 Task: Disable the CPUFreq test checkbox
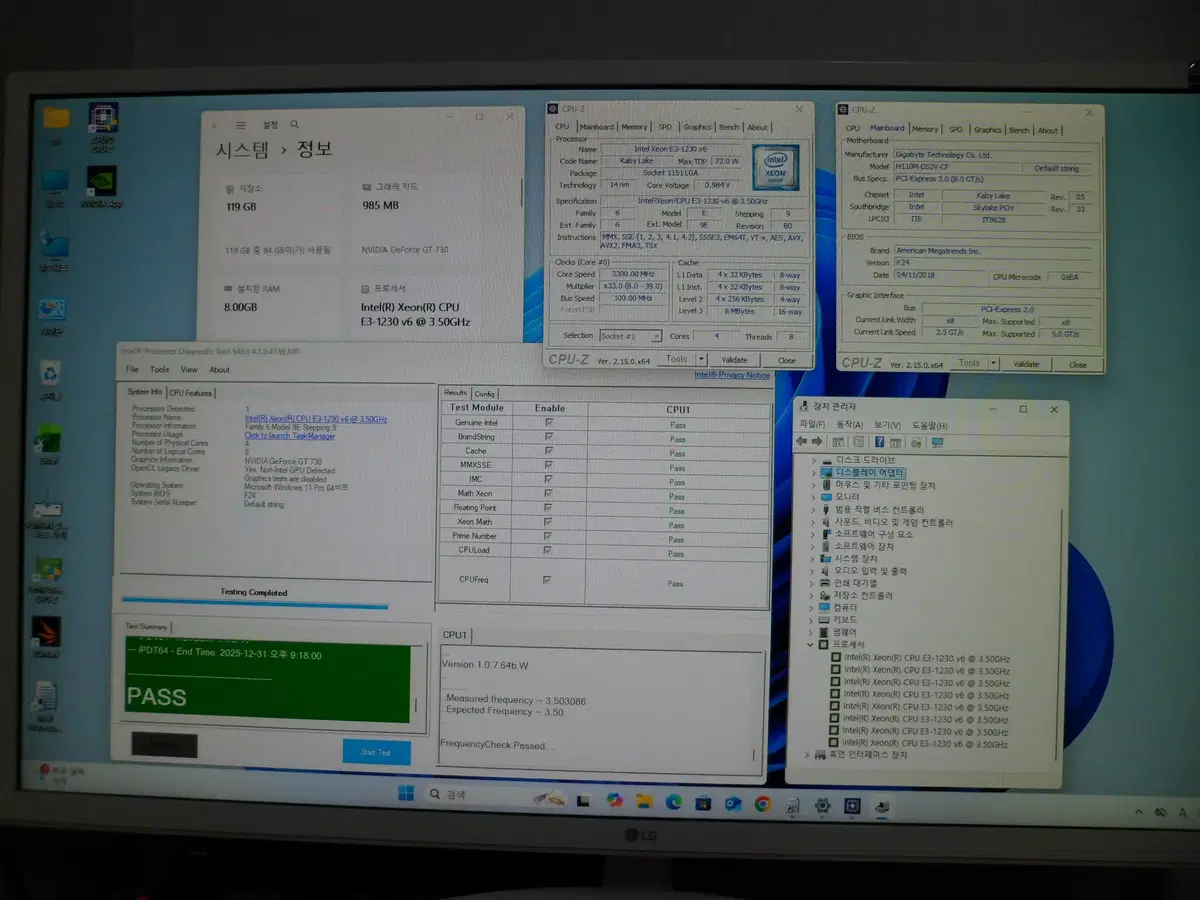click(547, 580)
